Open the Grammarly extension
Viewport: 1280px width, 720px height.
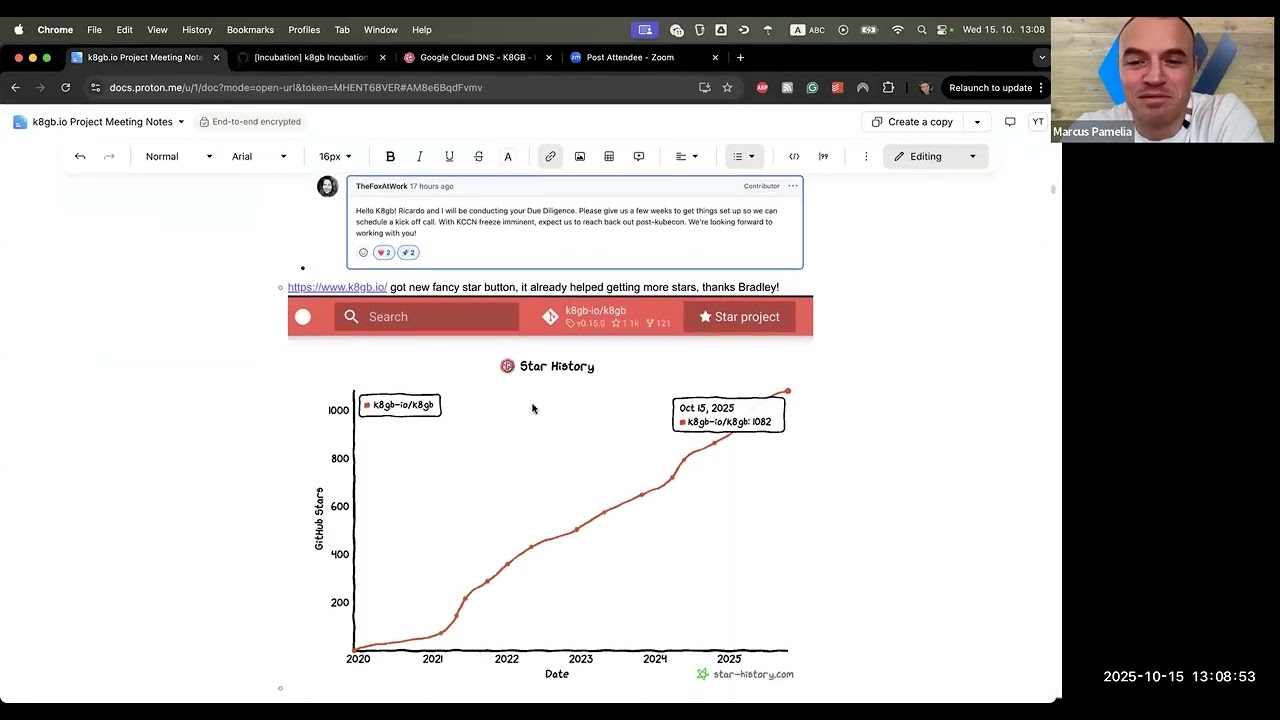point(812,88)
